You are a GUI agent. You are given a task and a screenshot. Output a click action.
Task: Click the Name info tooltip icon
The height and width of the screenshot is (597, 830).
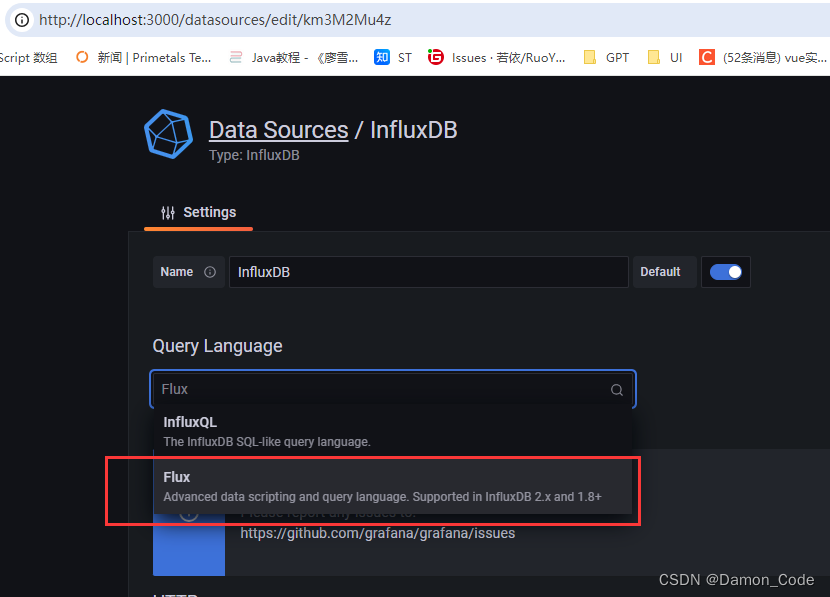(210, 272)
